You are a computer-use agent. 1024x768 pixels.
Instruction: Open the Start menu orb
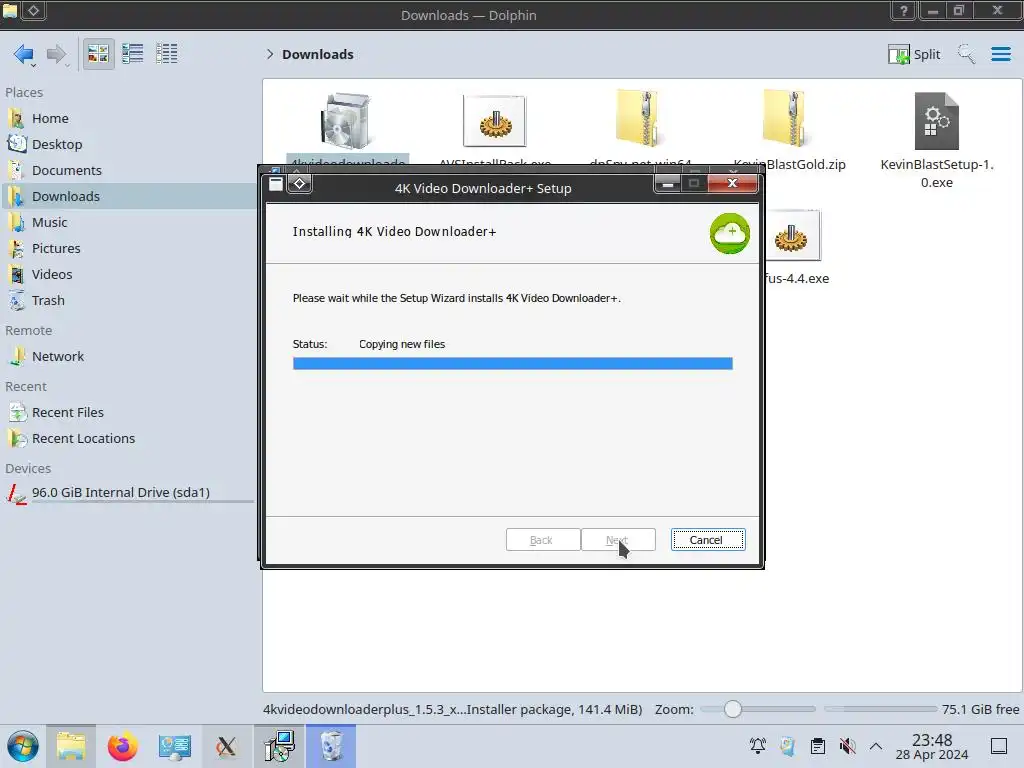pyautogui.click(x=23, y=746)
